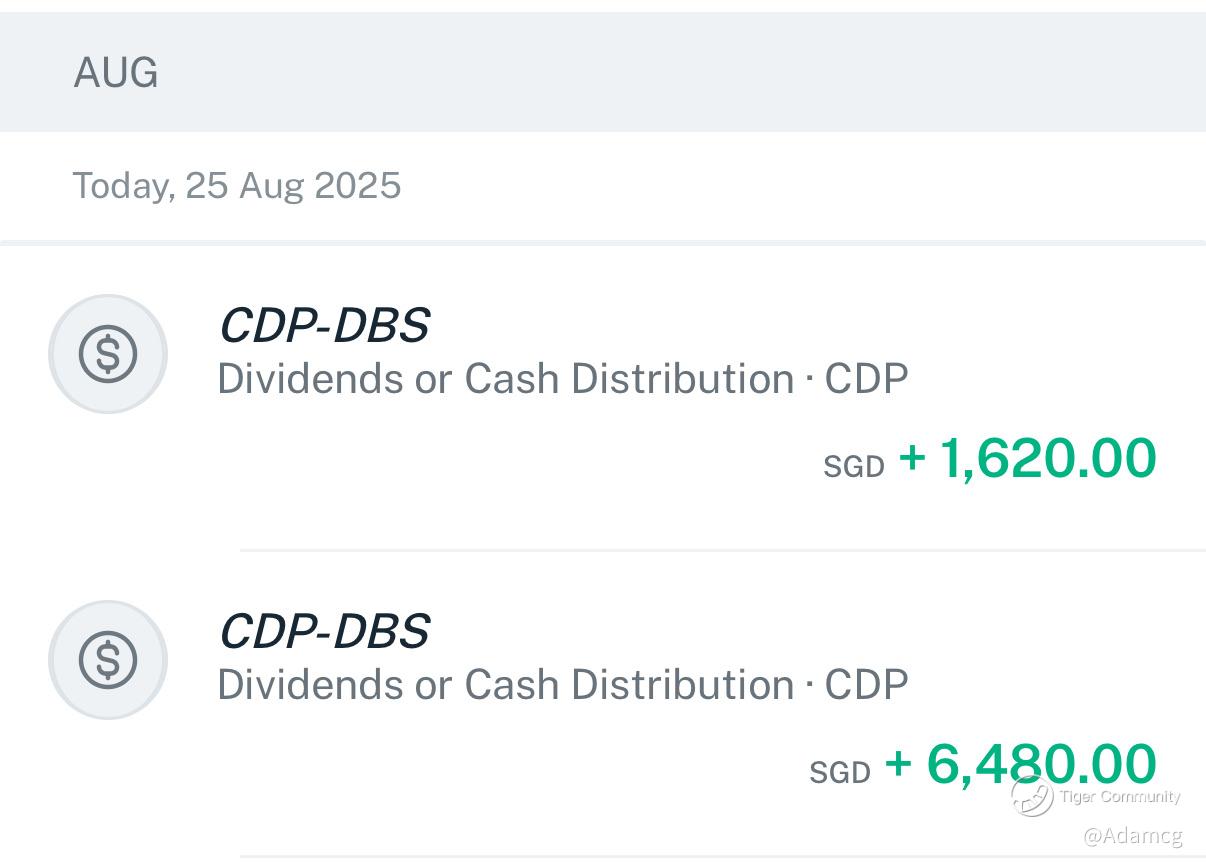Select the AUG month header
The height and width of the screenshot is (863, 1206).
click(116, 73)
